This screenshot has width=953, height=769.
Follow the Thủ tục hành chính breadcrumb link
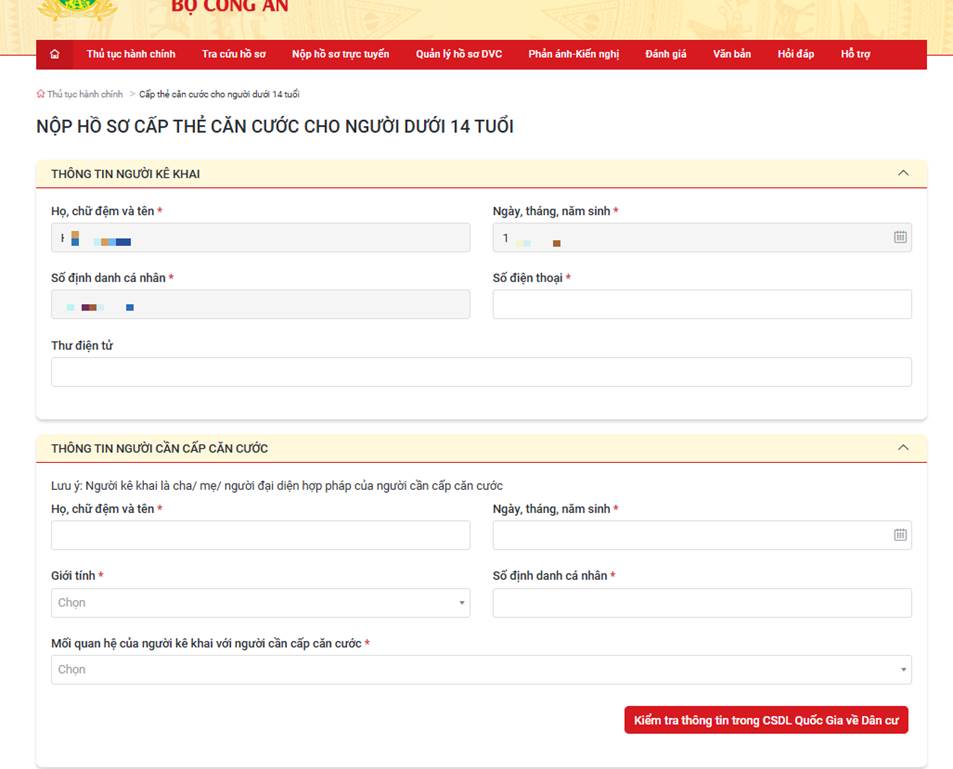click(85, 94)
